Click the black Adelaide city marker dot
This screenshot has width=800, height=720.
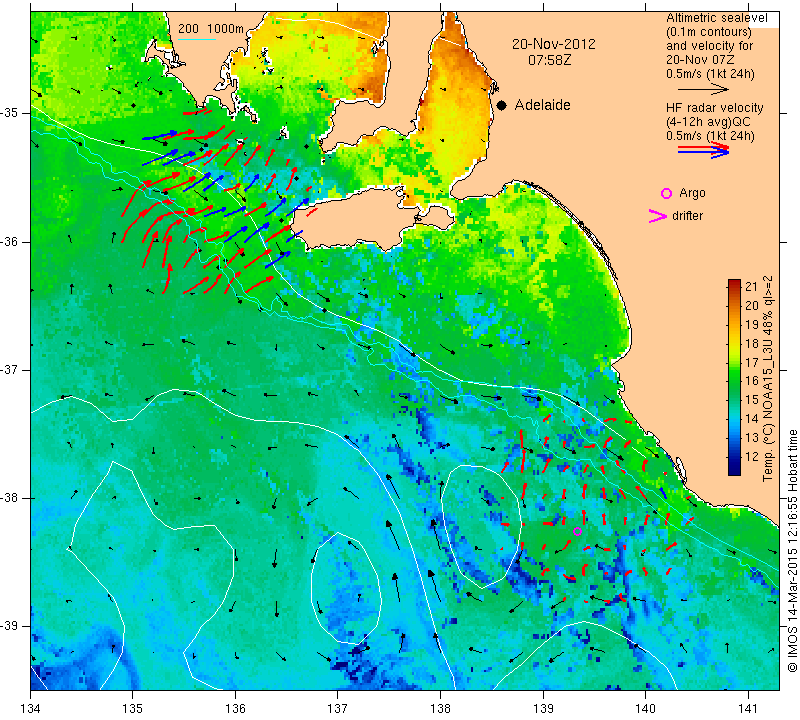click(x=502, y=106)
